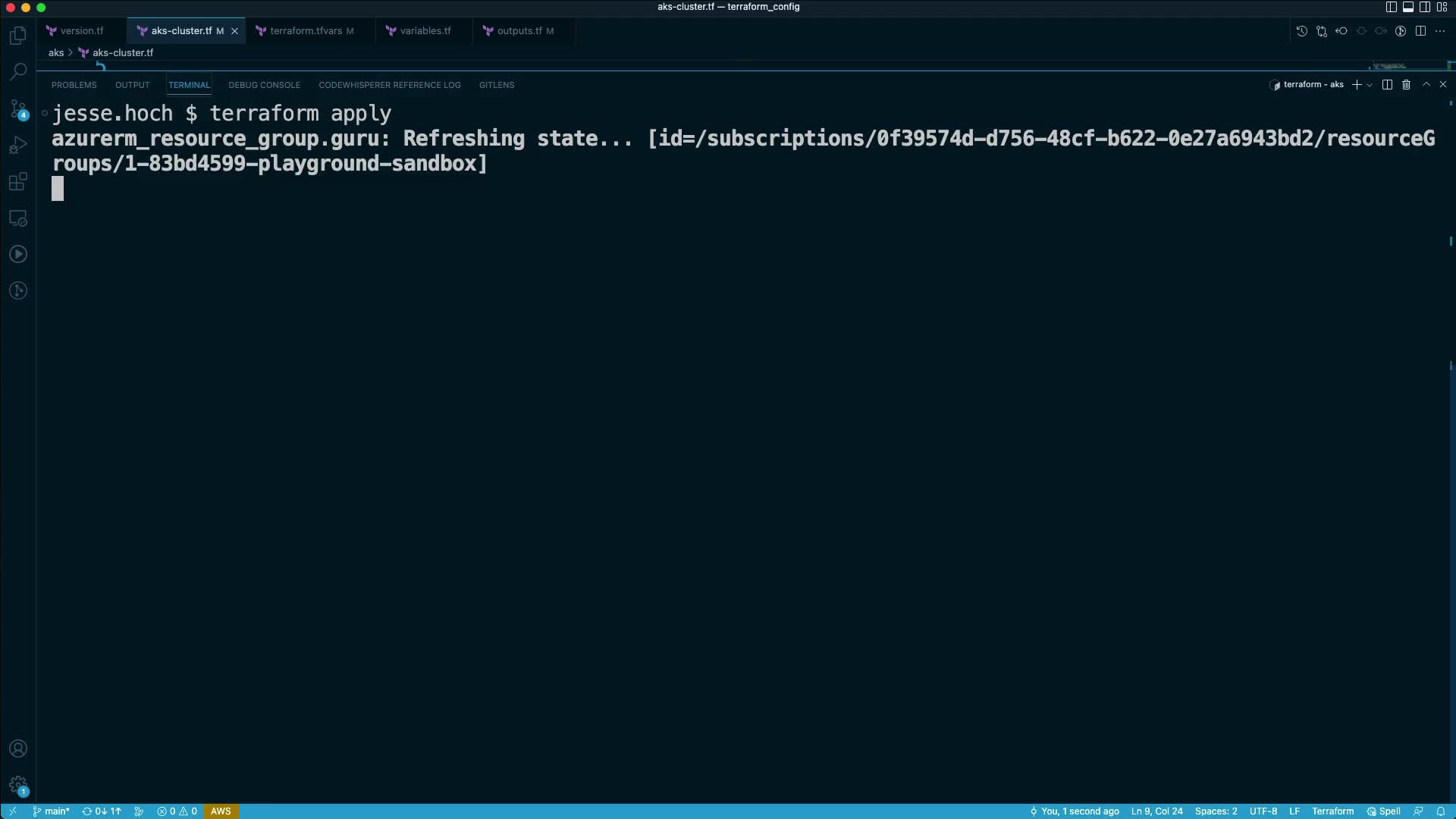
Task: Maximize panel size with the up chevron
Action: click(1426, 85)
